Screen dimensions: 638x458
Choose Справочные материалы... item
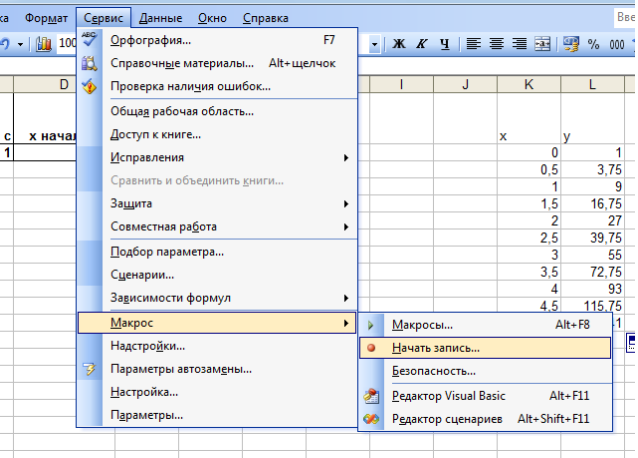click(x=217, y=63)
